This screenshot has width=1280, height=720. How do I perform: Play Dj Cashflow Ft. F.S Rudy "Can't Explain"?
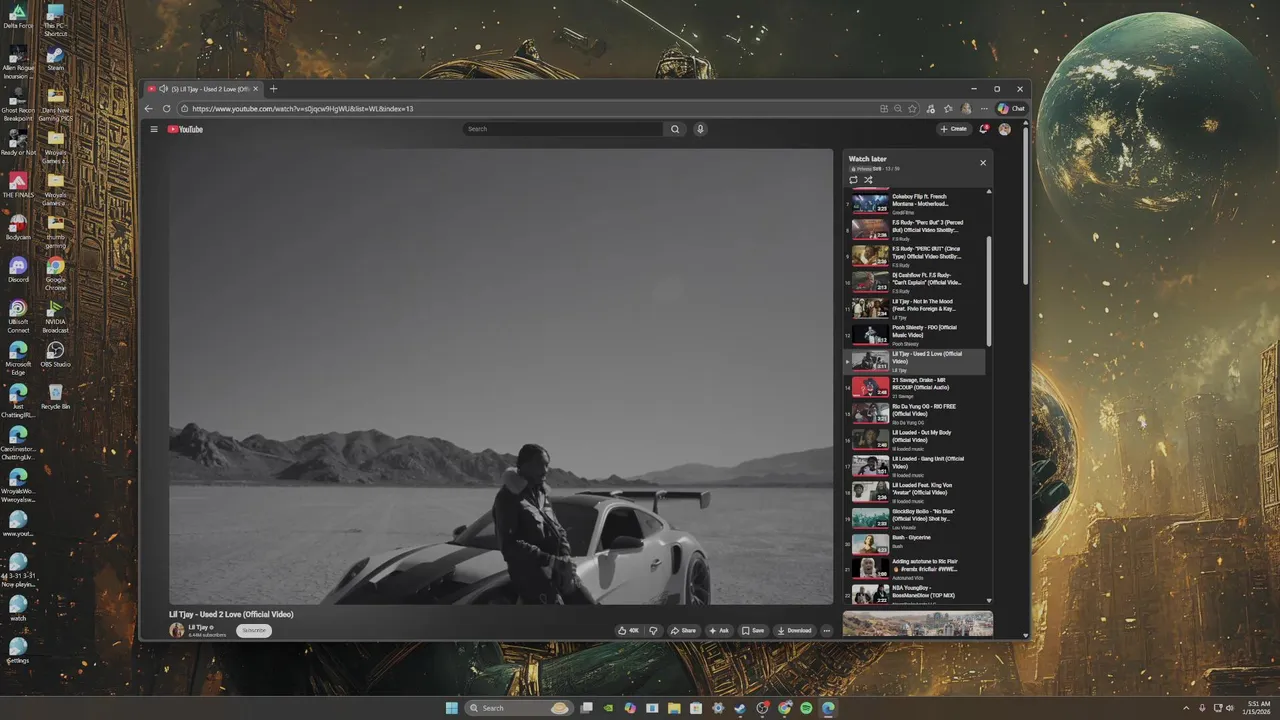915,282
